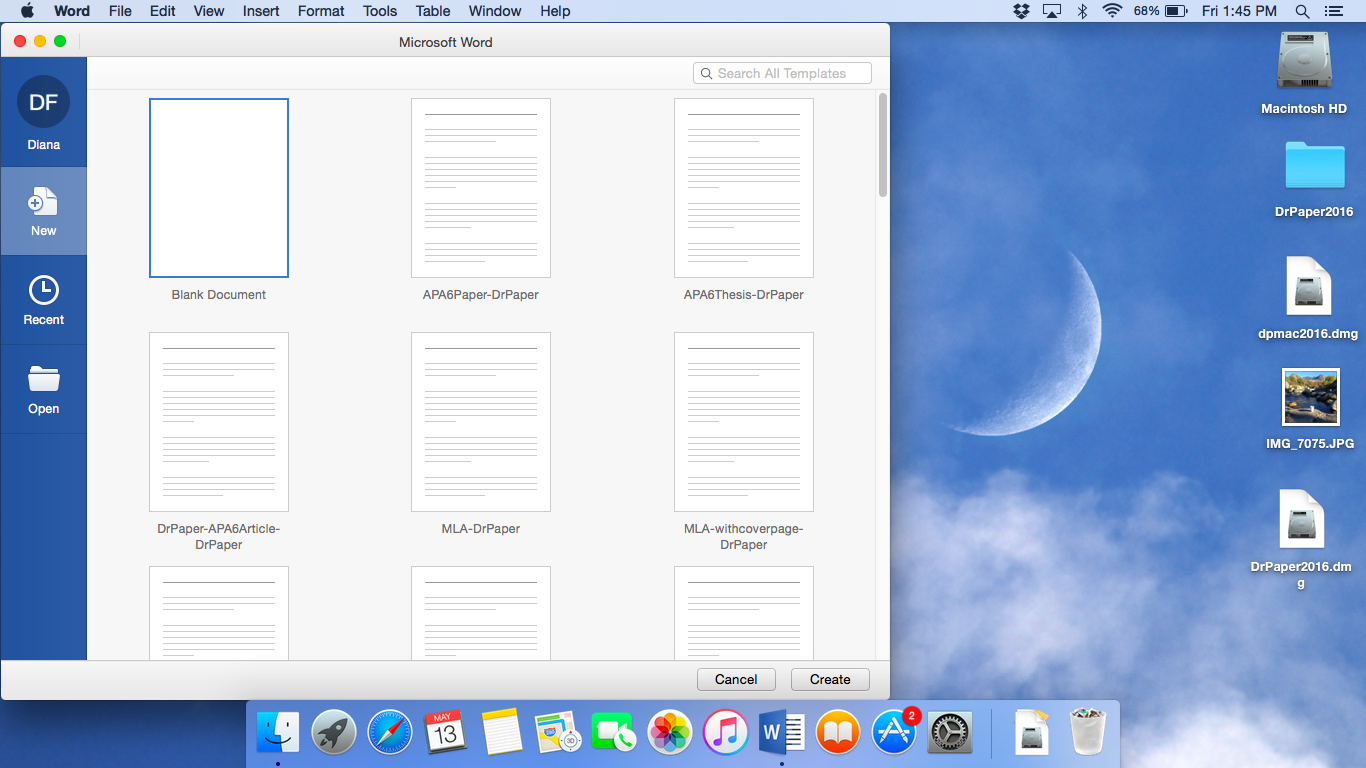Open the Insert menu in menu bar
Image resolution: width=1366 pixels, height=768 pixels.
[x=261, y=11]
